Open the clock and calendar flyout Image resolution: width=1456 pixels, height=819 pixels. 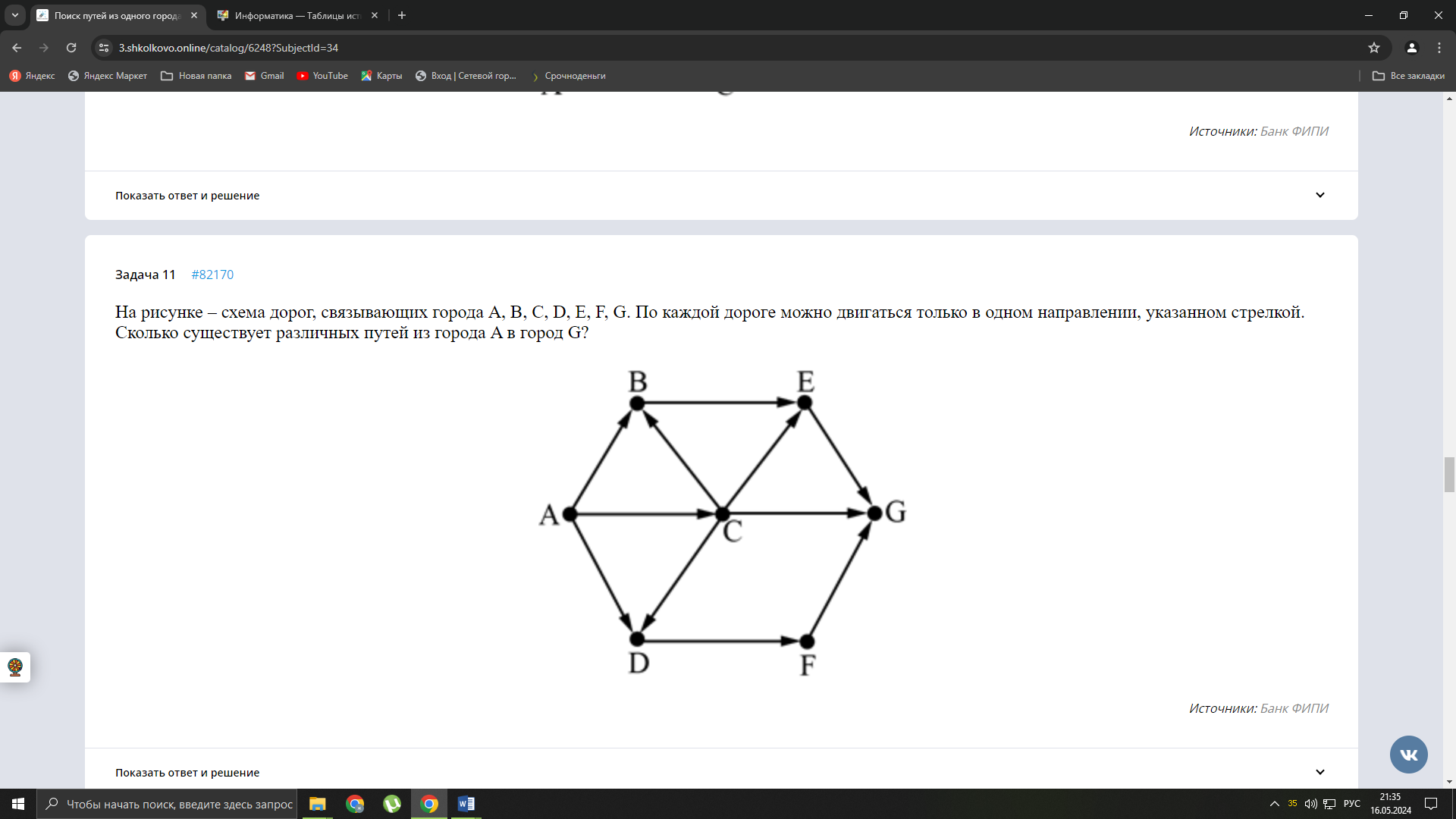1391,804
